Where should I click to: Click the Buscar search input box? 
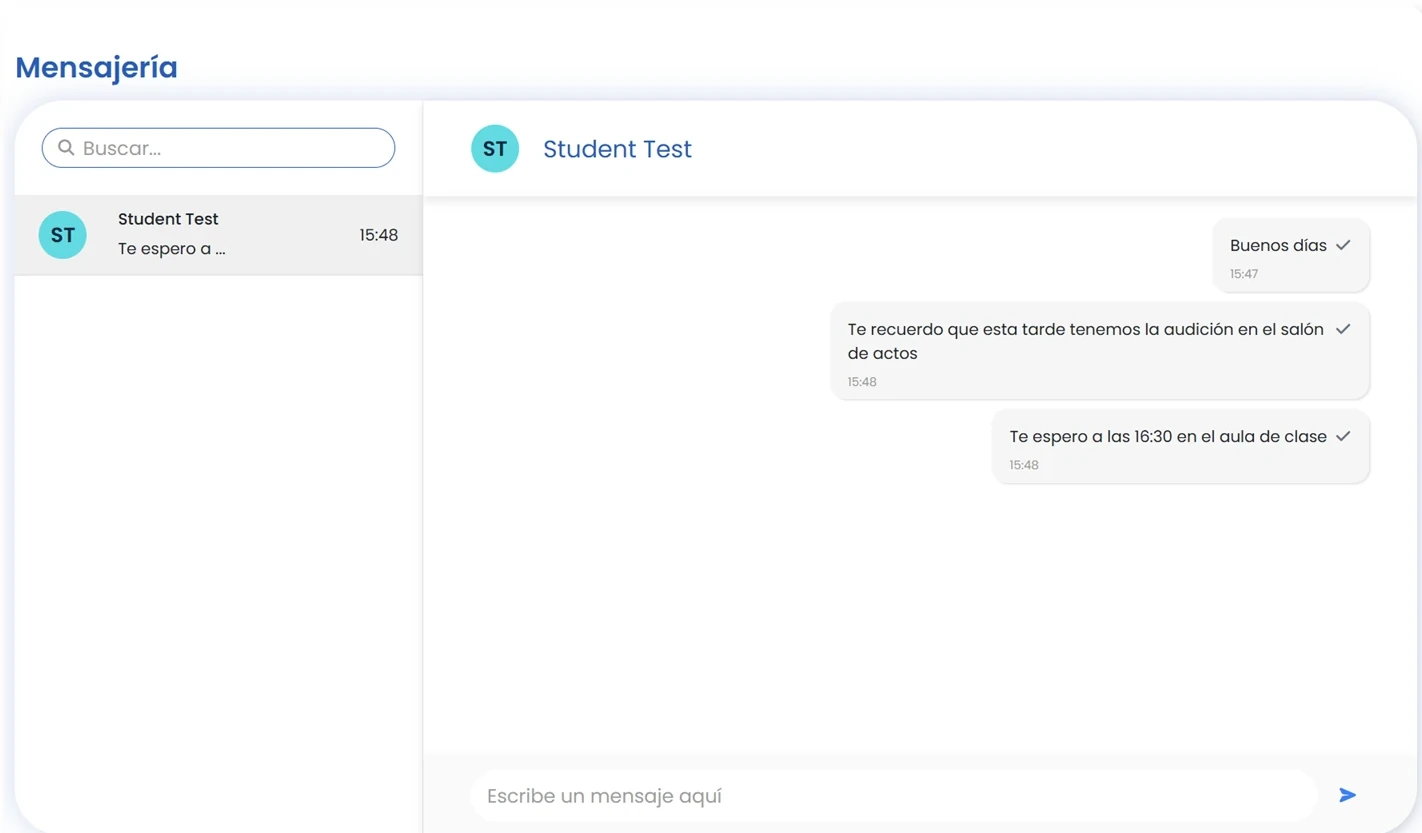[x=217, y=147]
